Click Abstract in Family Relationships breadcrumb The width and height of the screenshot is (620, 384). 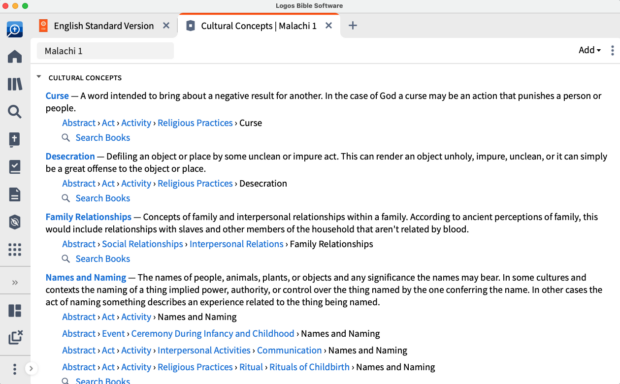coord(79,244)
